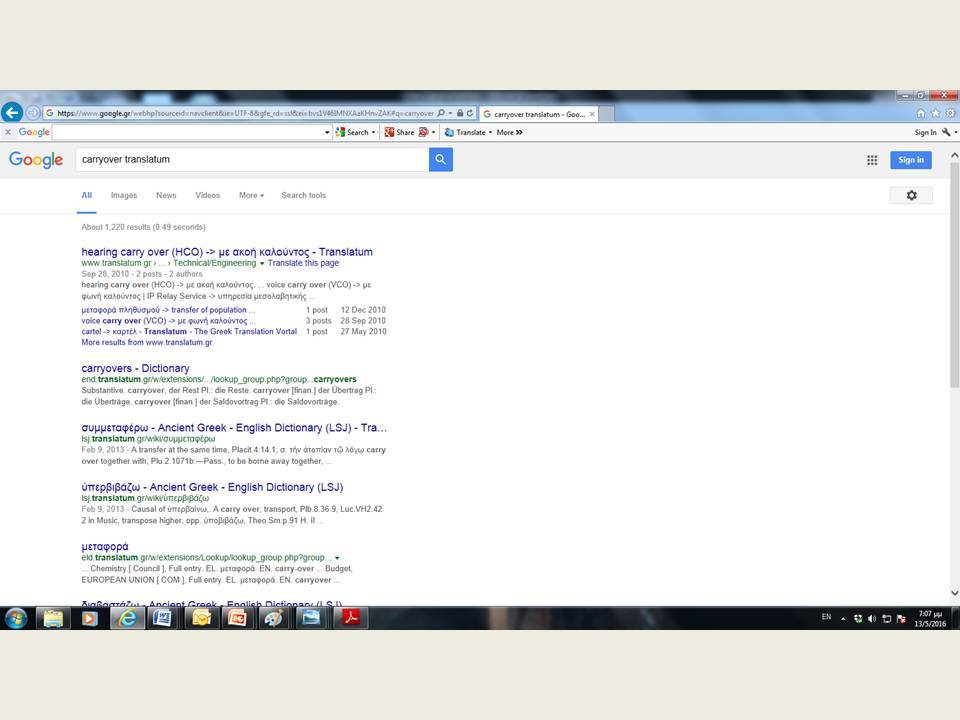Refresh the page with the reload icon
960x720 pixels.
point(470,113)
